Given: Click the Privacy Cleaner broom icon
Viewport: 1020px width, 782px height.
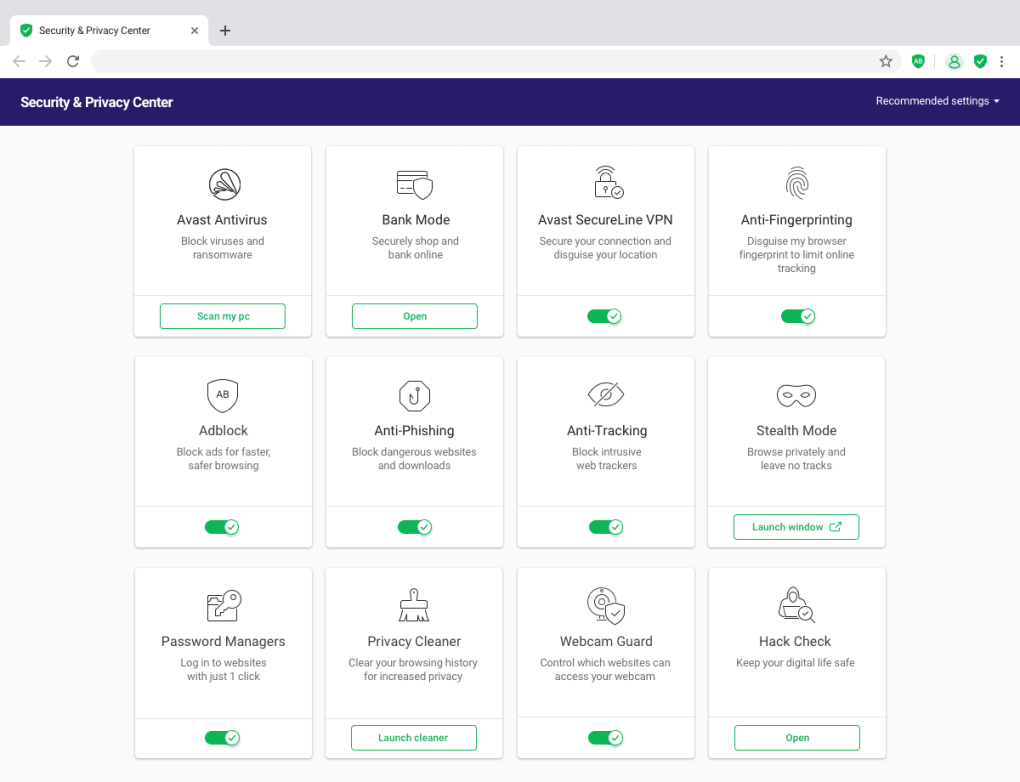Looking at the screenshot, I should tap(414, 605).
